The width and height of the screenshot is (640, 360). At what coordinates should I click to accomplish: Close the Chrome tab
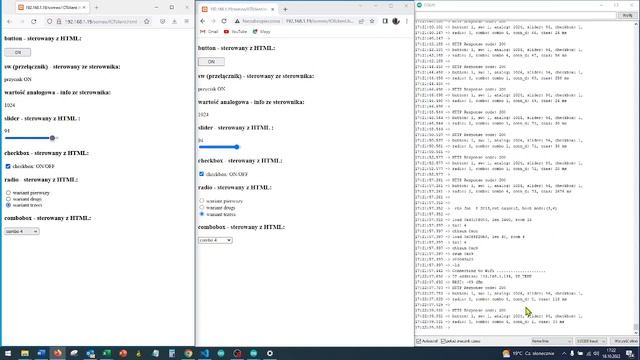[272, 9]
